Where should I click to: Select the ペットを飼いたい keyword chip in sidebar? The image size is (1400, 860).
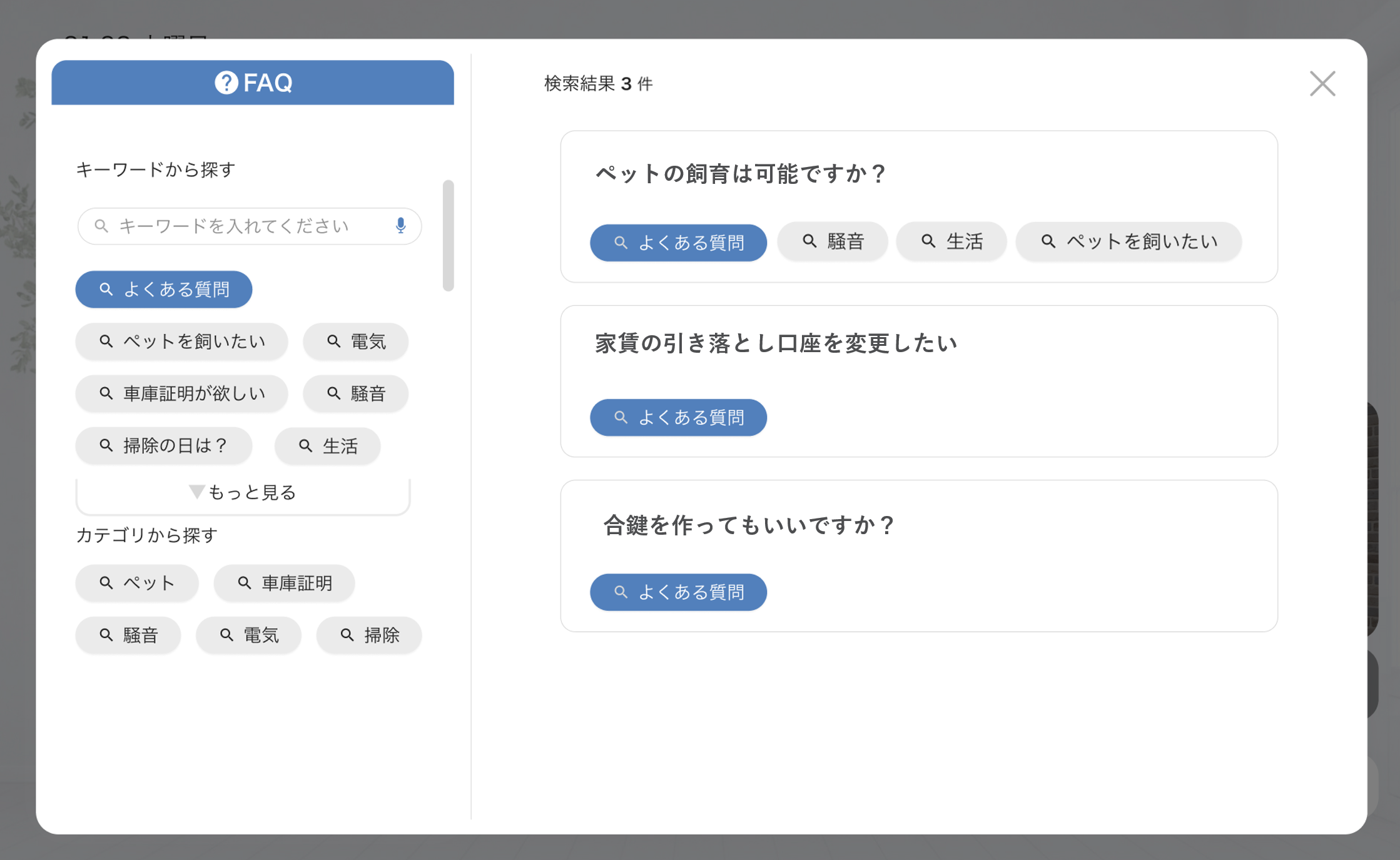tap(181, 341)
